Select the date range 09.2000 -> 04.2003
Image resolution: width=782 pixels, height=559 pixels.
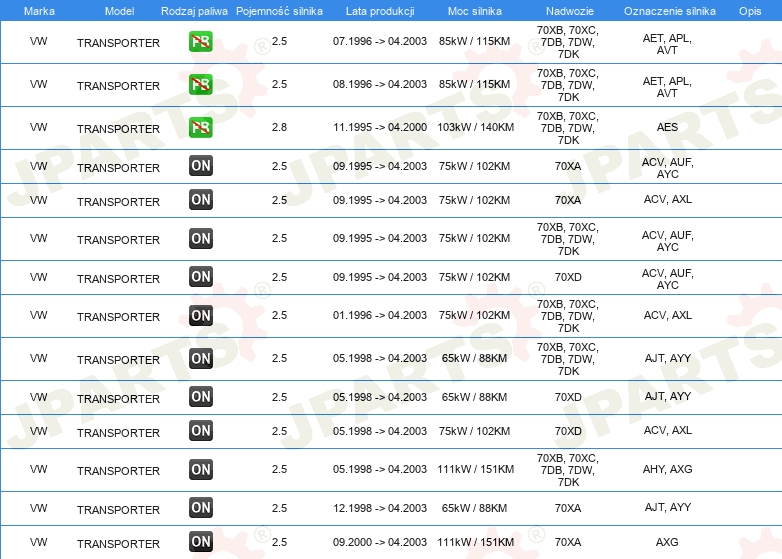(380, 542)
